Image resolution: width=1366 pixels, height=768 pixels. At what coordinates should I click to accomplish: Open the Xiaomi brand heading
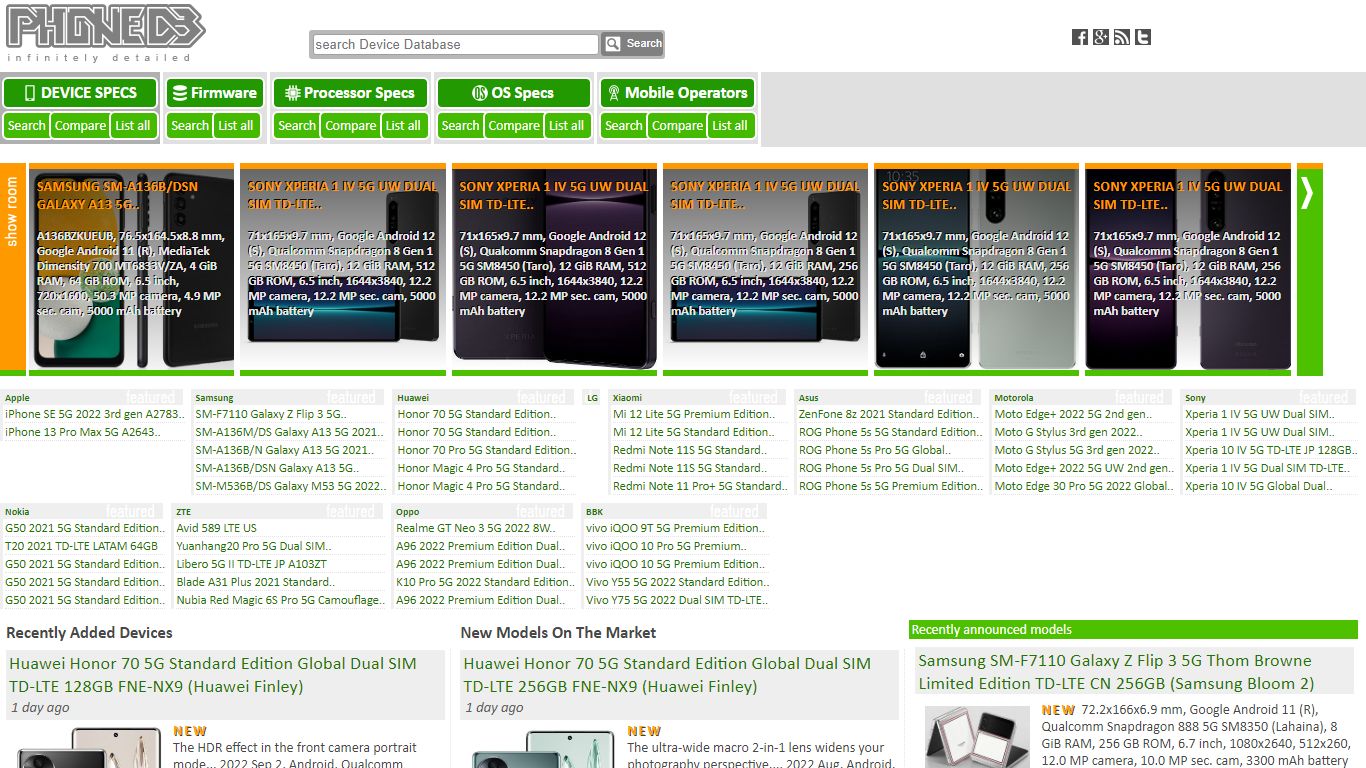click(627, 398)
